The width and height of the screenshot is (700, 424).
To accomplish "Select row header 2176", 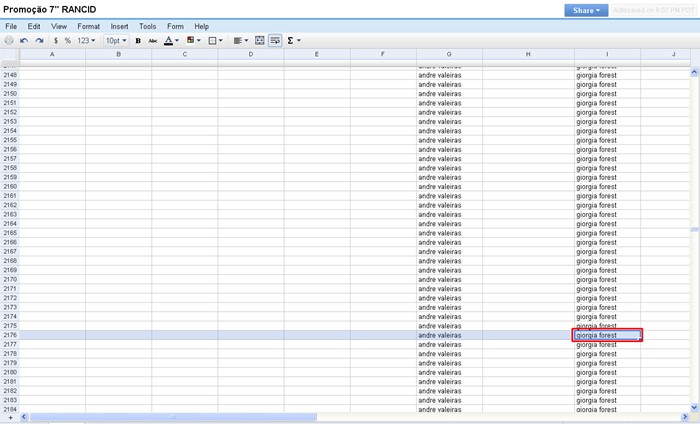I will [10, 335].
